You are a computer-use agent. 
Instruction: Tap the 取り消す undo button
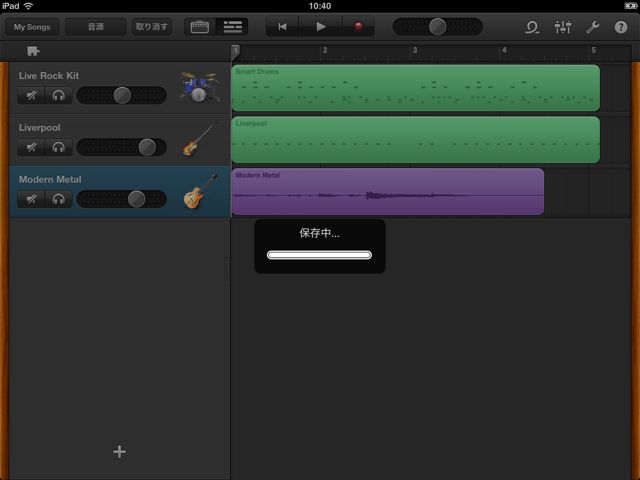151,27
